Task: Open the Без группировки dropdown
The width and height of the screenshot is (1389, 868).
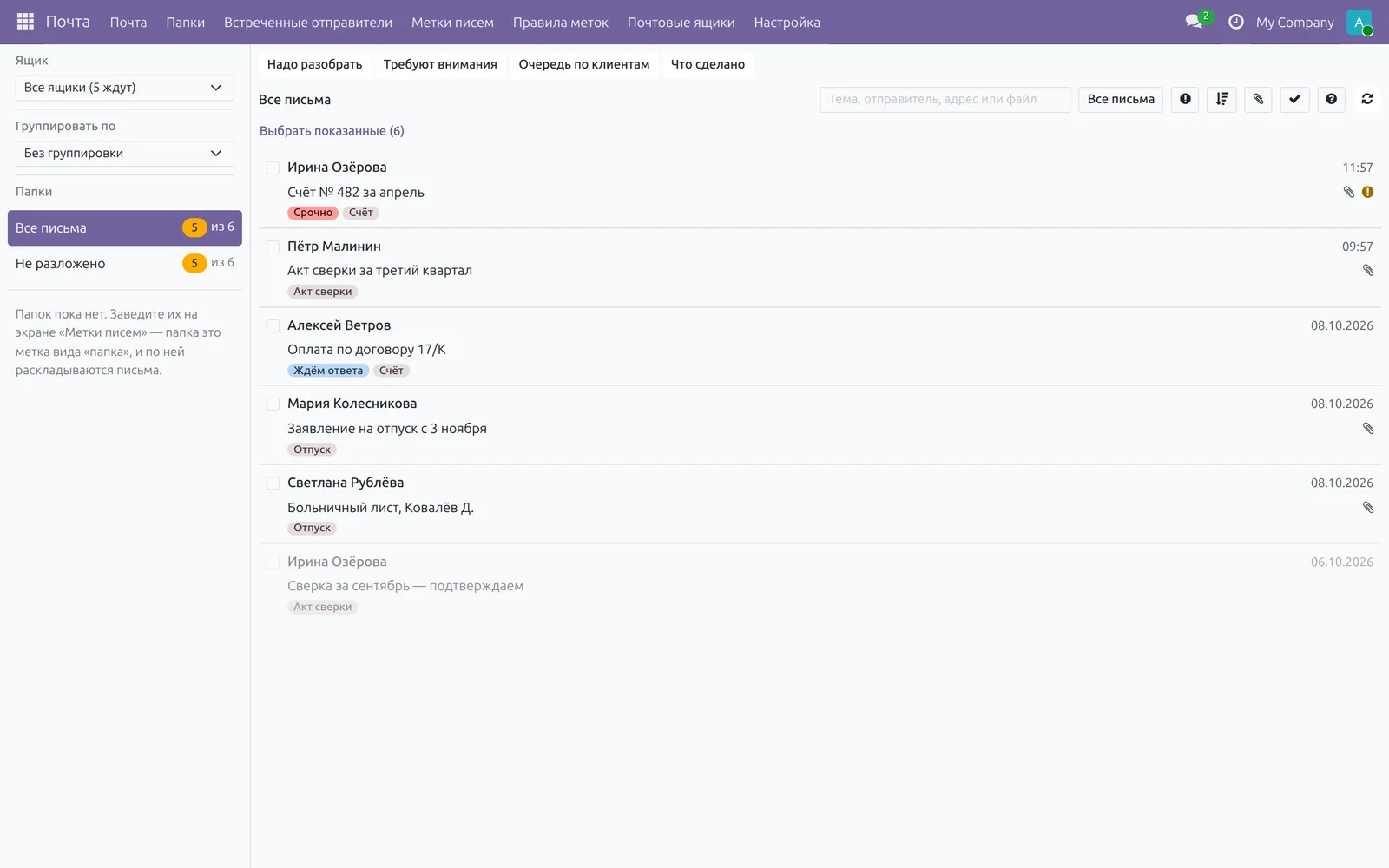Action: click(x=125, y=154)
